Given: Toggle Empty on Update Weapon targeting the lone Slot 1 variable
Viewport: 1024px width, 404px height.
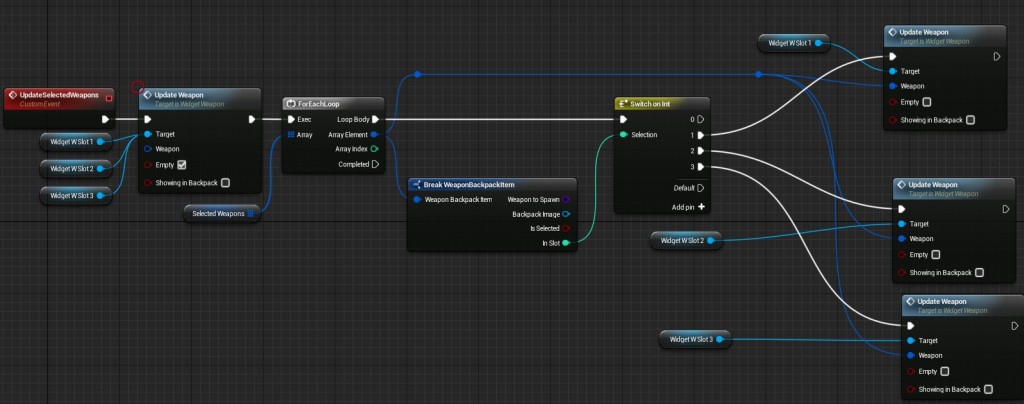Looking at the screenshot, I should (x=927, y=102).
